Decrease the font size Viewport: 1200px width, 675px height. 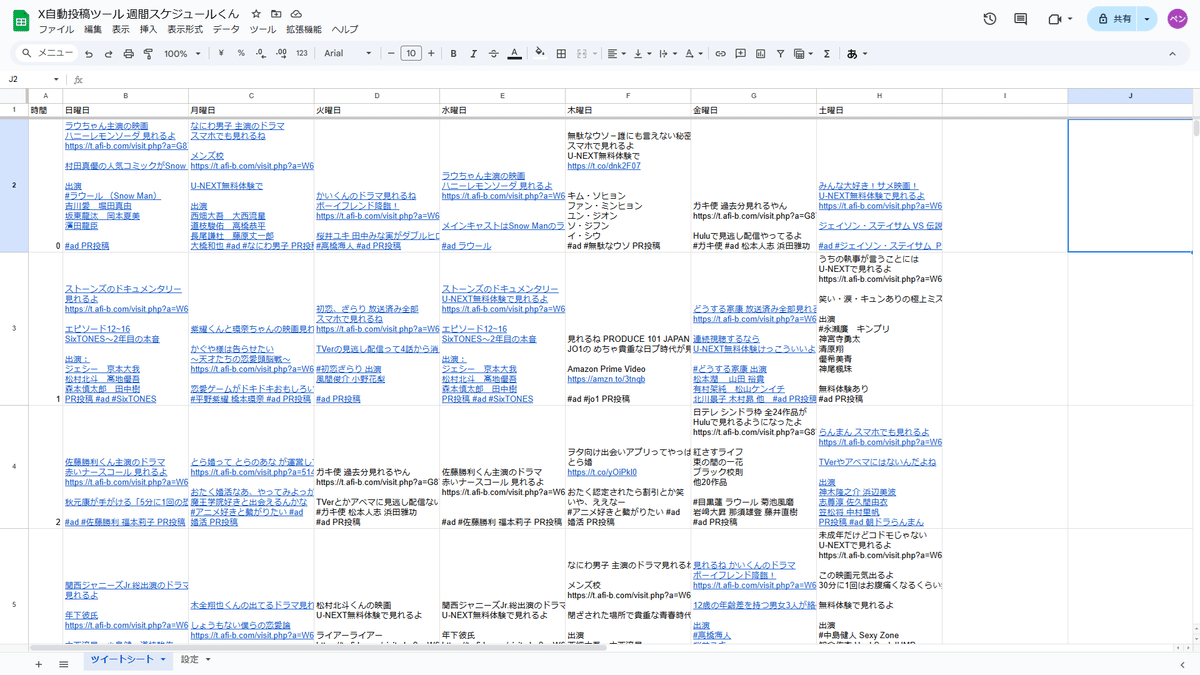click(390, 53)
